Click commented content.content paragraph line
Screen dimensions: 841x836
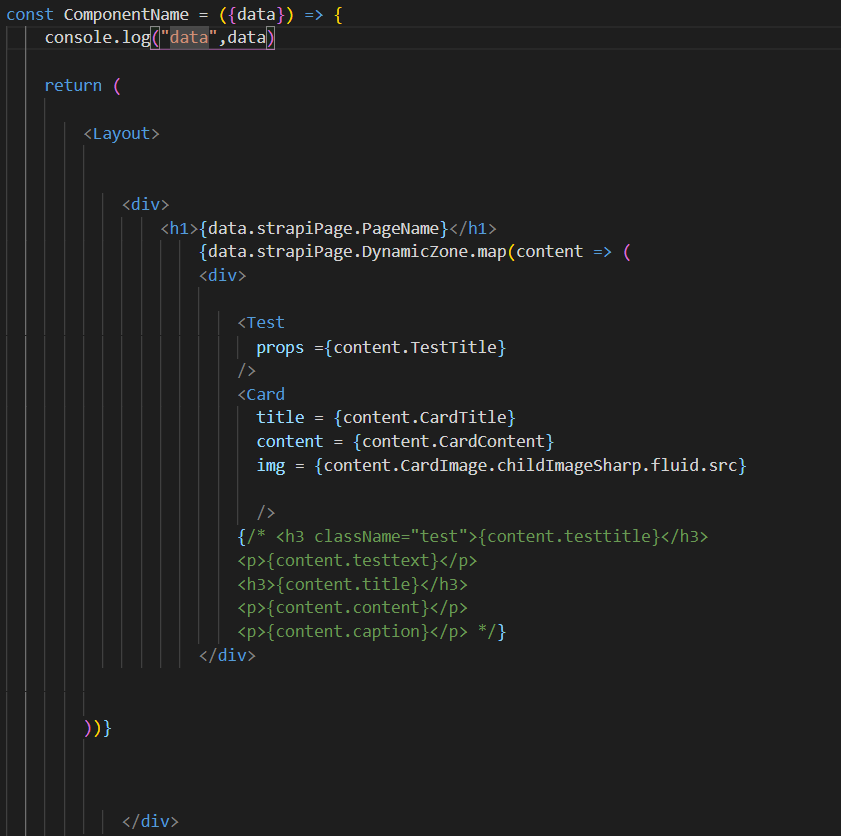tap(352, 608)
